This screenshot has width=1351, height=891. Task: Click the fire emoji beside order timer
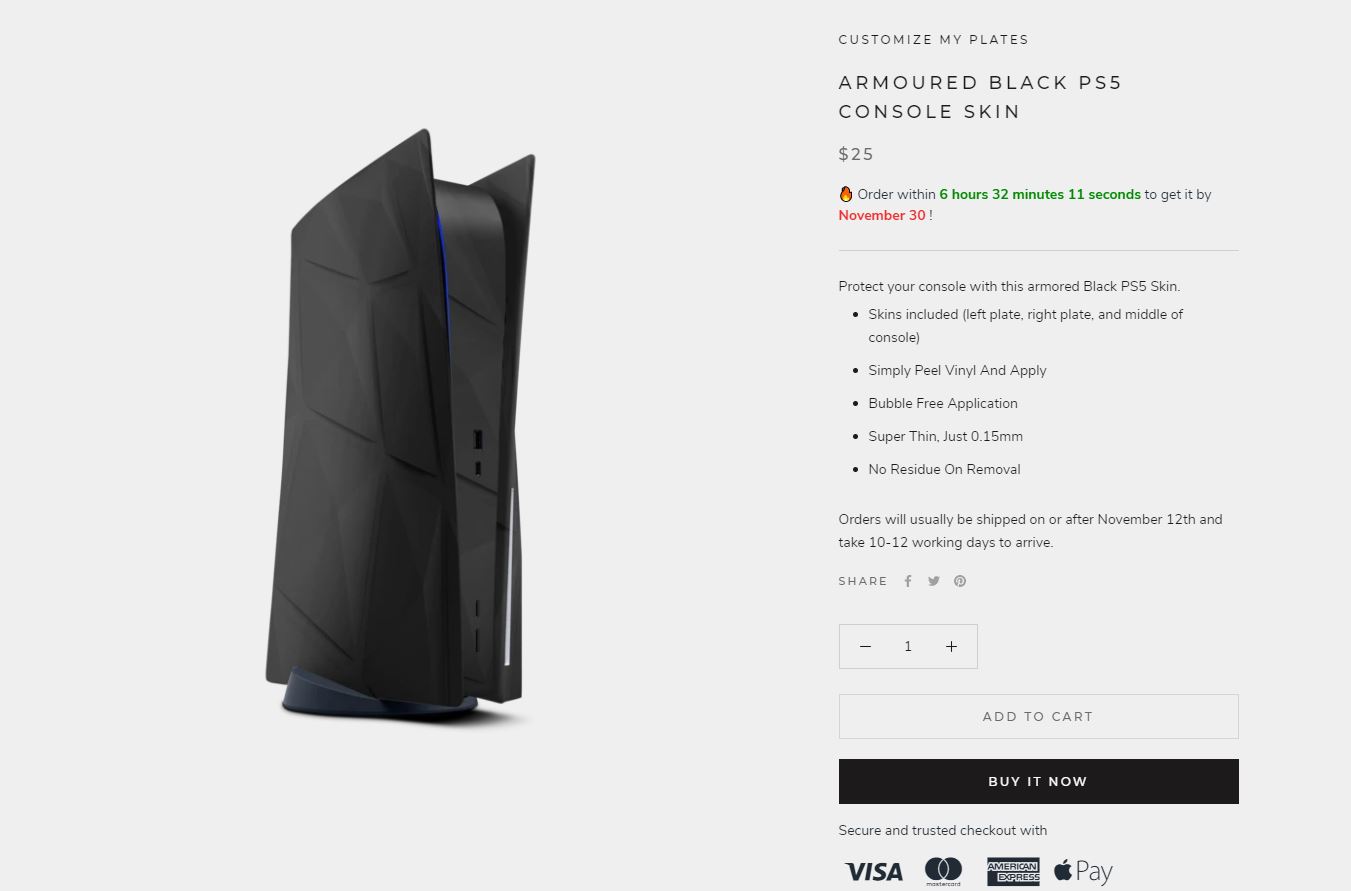click(846, 194)
